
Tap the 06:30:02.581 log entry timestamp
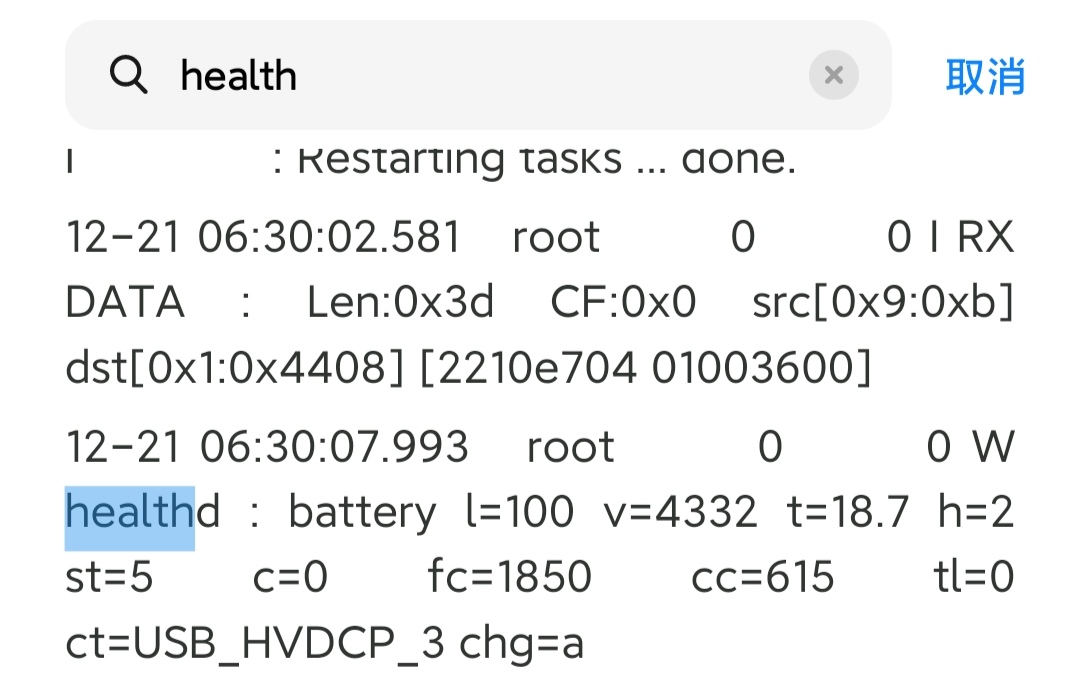click(329, 237)
